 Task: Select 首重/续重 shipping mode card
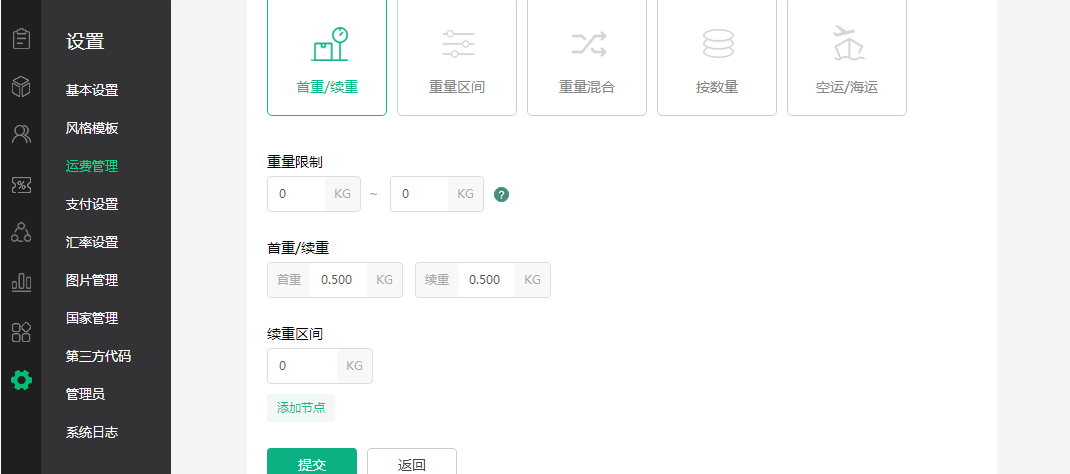pyautogui.click(x=327, y=57)
